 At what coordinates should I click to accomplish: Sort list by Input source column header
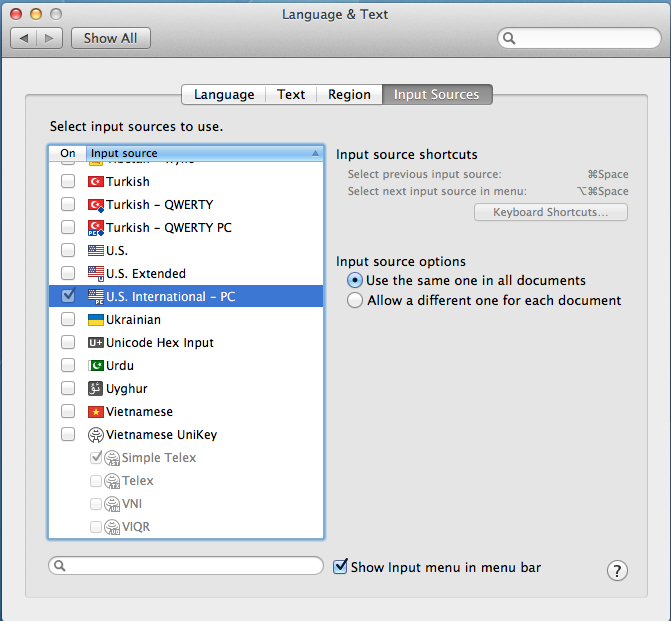[200, 153]
